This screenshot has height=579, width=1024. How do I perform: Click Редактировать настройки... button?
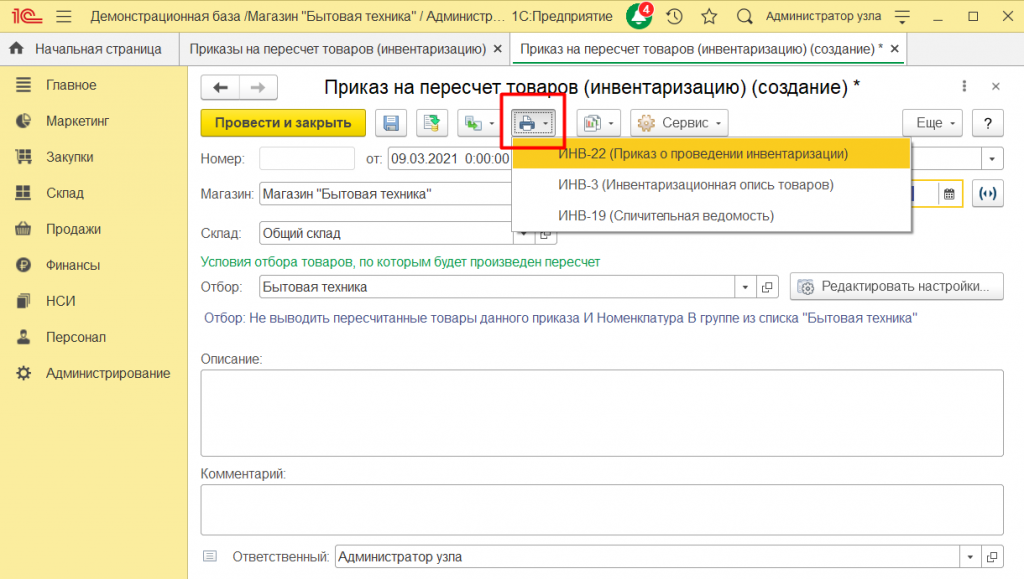point(897,287)
